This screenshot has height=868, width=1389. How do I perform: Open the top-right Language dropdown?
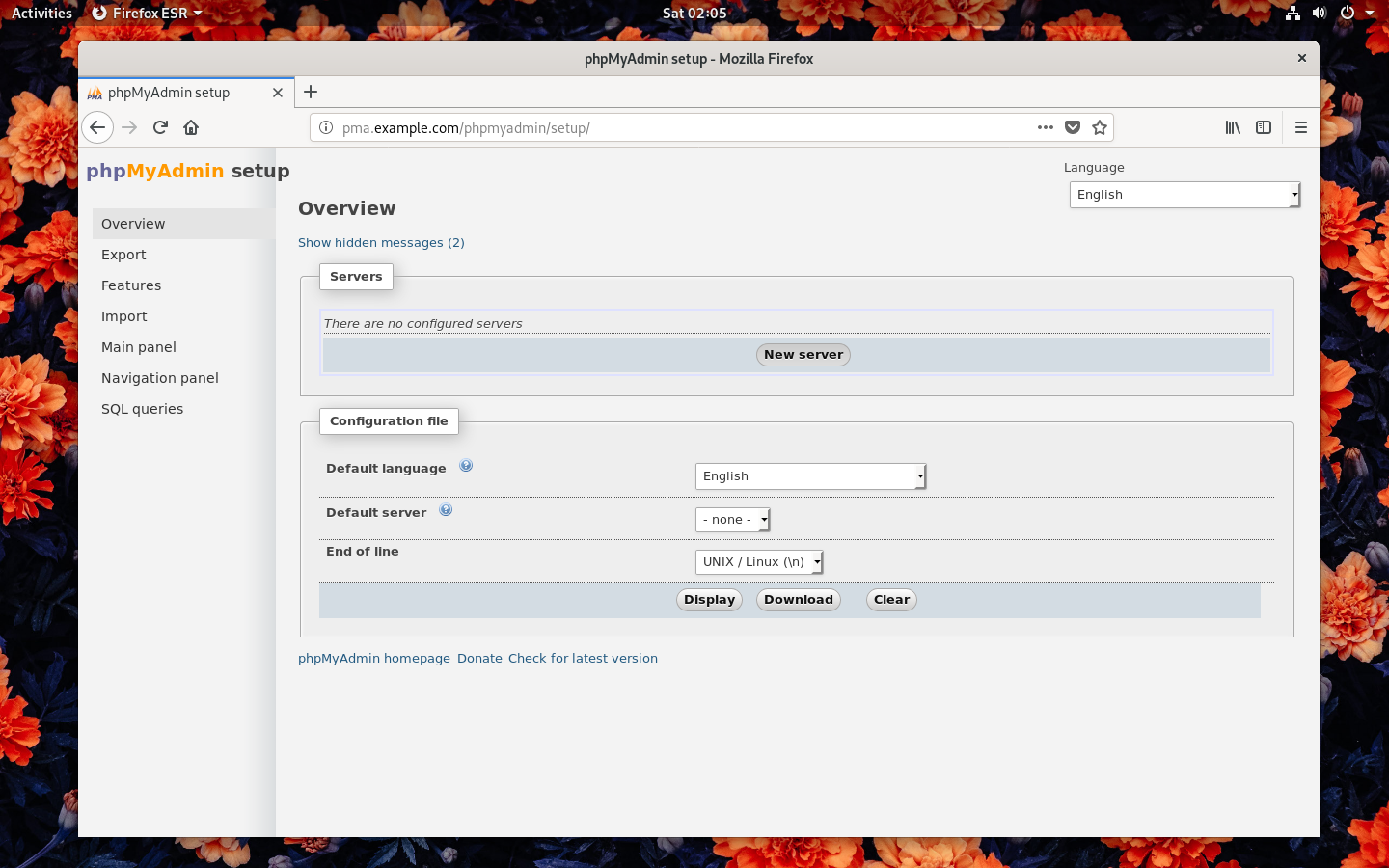(x=1185, y=195)
